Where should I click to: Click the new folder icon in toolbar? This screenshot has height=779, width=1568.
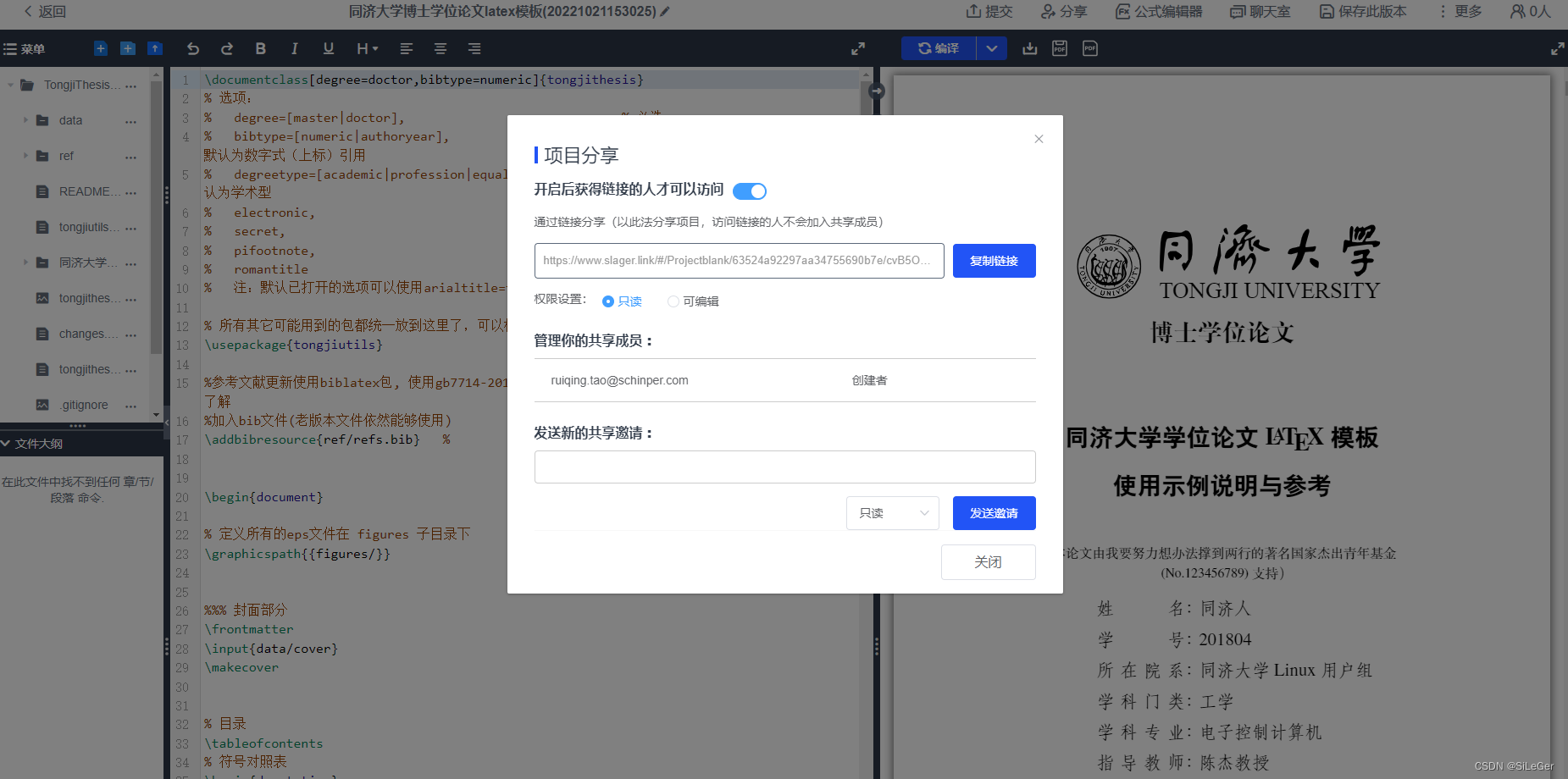128,48
